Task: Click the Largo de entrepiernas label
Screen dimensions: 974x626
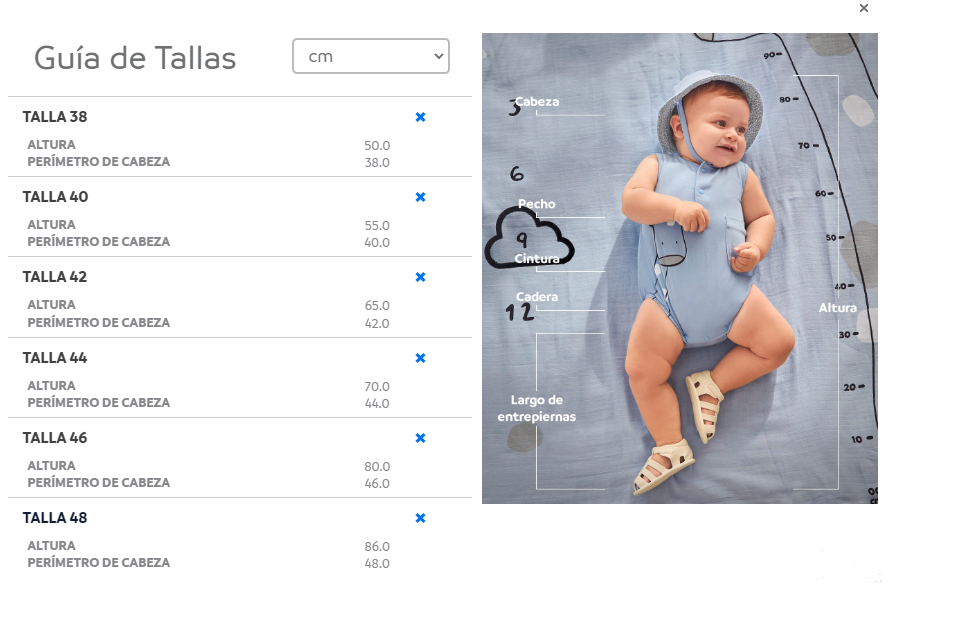Action: tap(537, 408)
